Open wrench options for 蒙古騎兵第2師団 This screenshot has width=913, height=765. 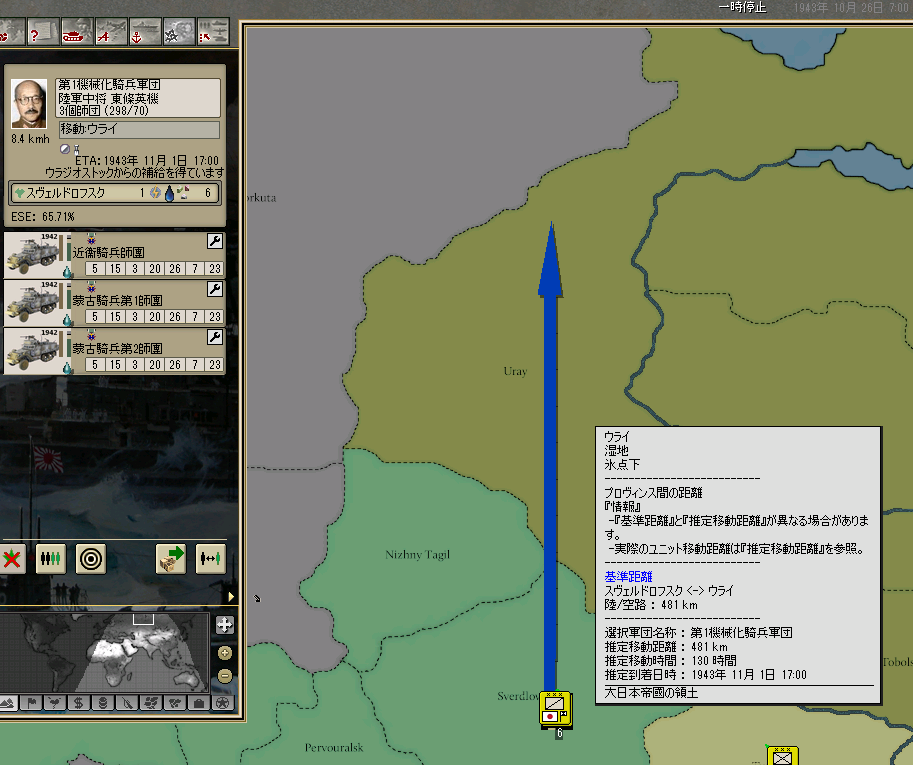(215, 337)
